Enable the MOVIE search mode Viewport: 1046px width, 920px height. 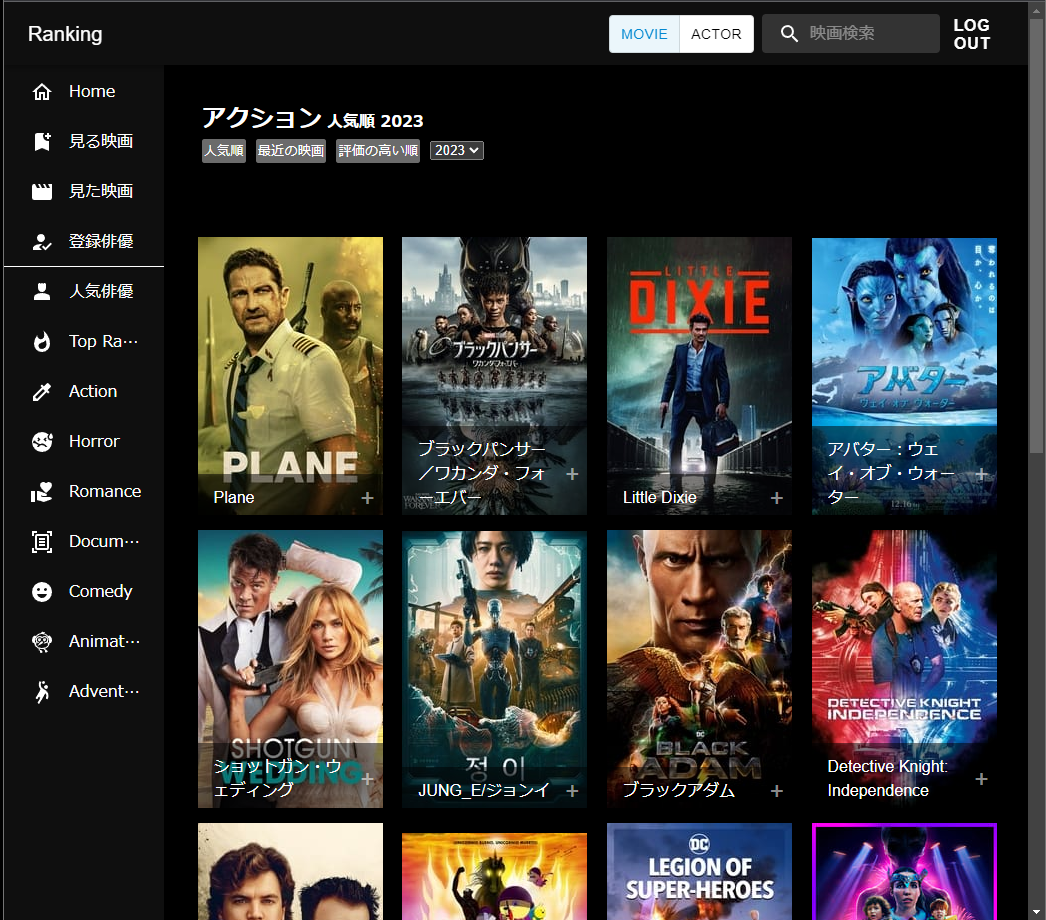644,33
